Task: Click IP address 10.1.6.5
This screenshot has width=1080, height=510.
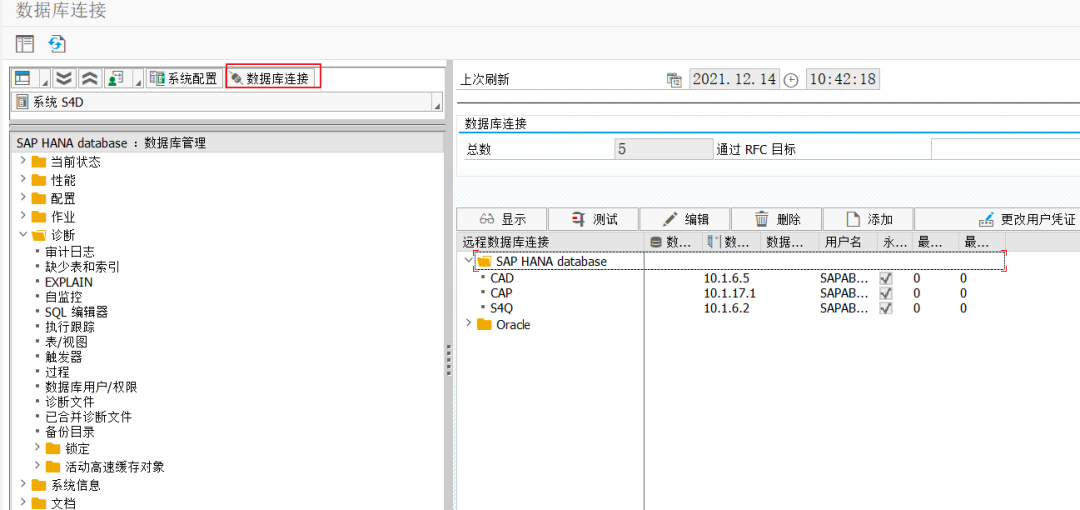Action: coord(726,278)
